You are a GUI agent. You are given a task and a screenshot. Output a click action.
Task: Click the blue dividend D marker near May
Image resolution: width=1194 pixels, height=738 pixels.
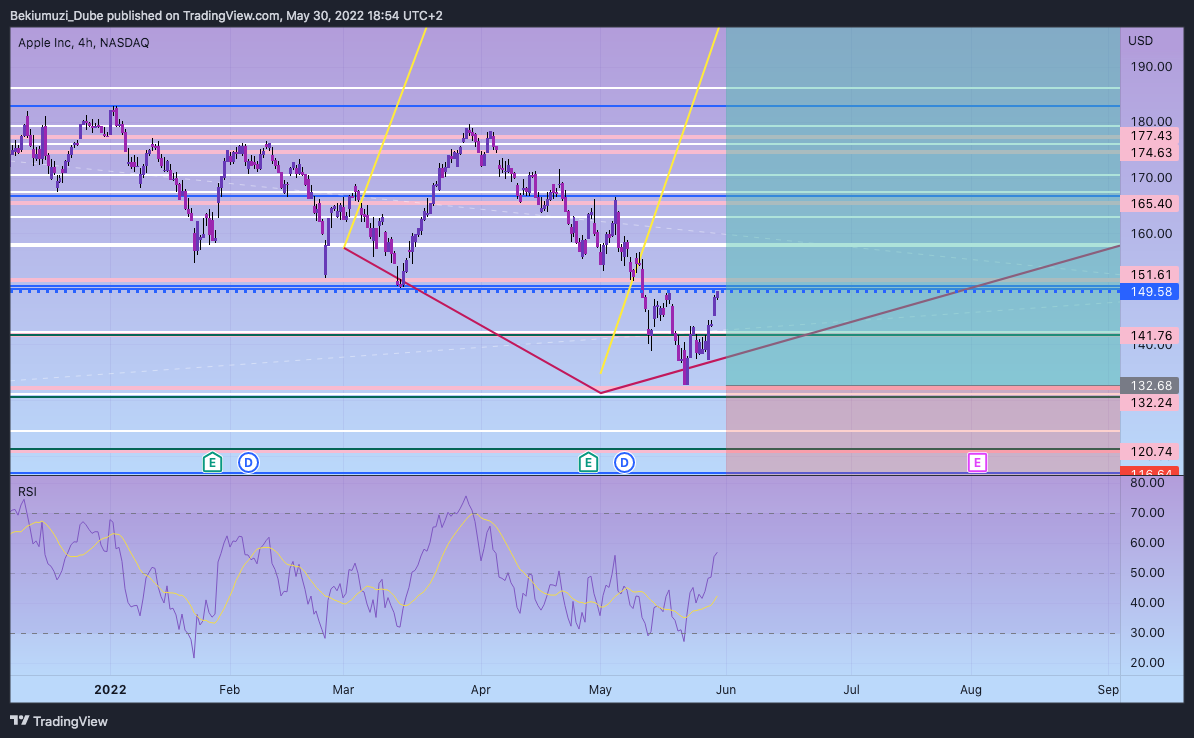tap(624, 462)
